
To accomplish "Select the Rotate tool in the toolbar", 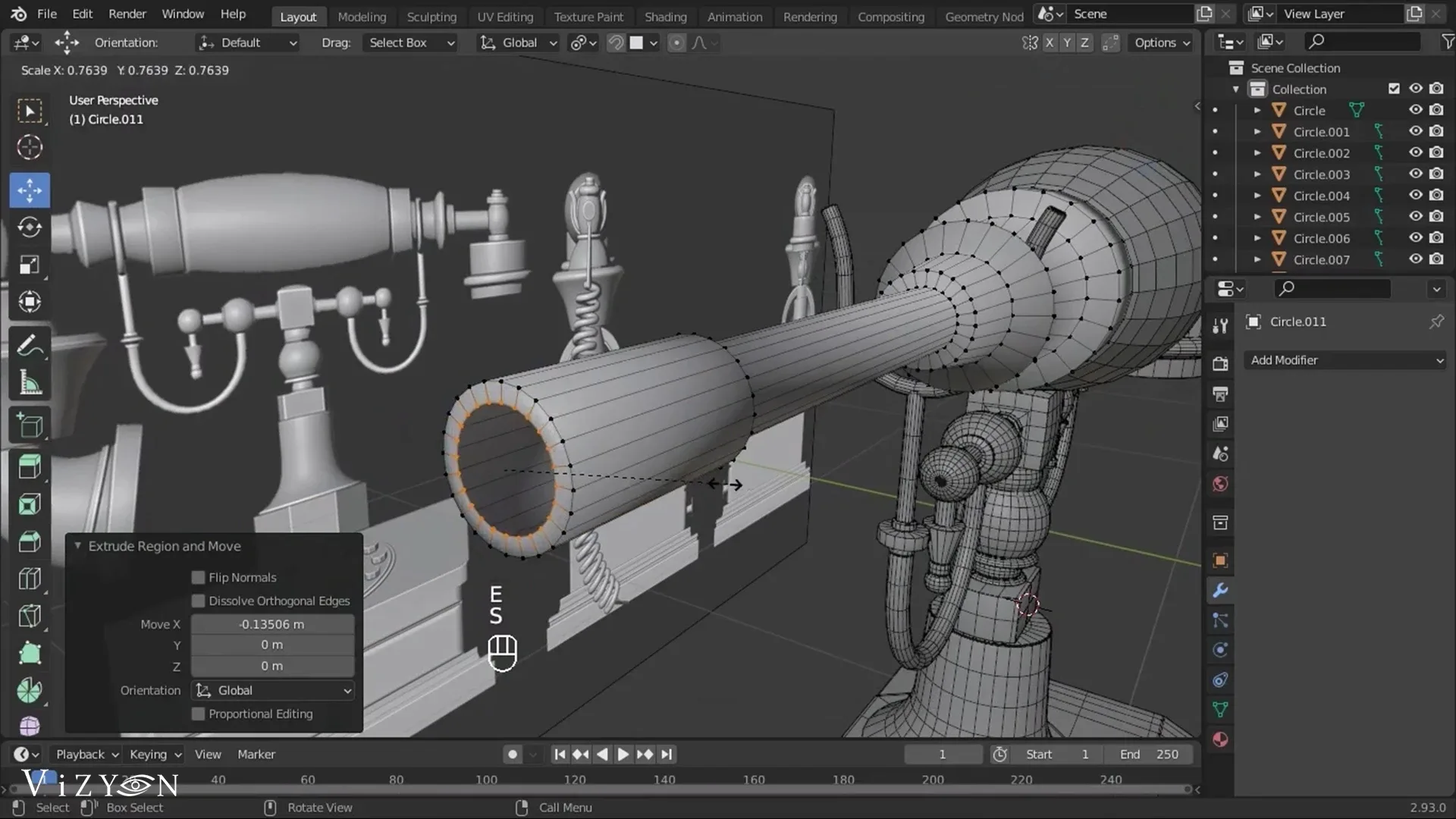I will [30, 227].
